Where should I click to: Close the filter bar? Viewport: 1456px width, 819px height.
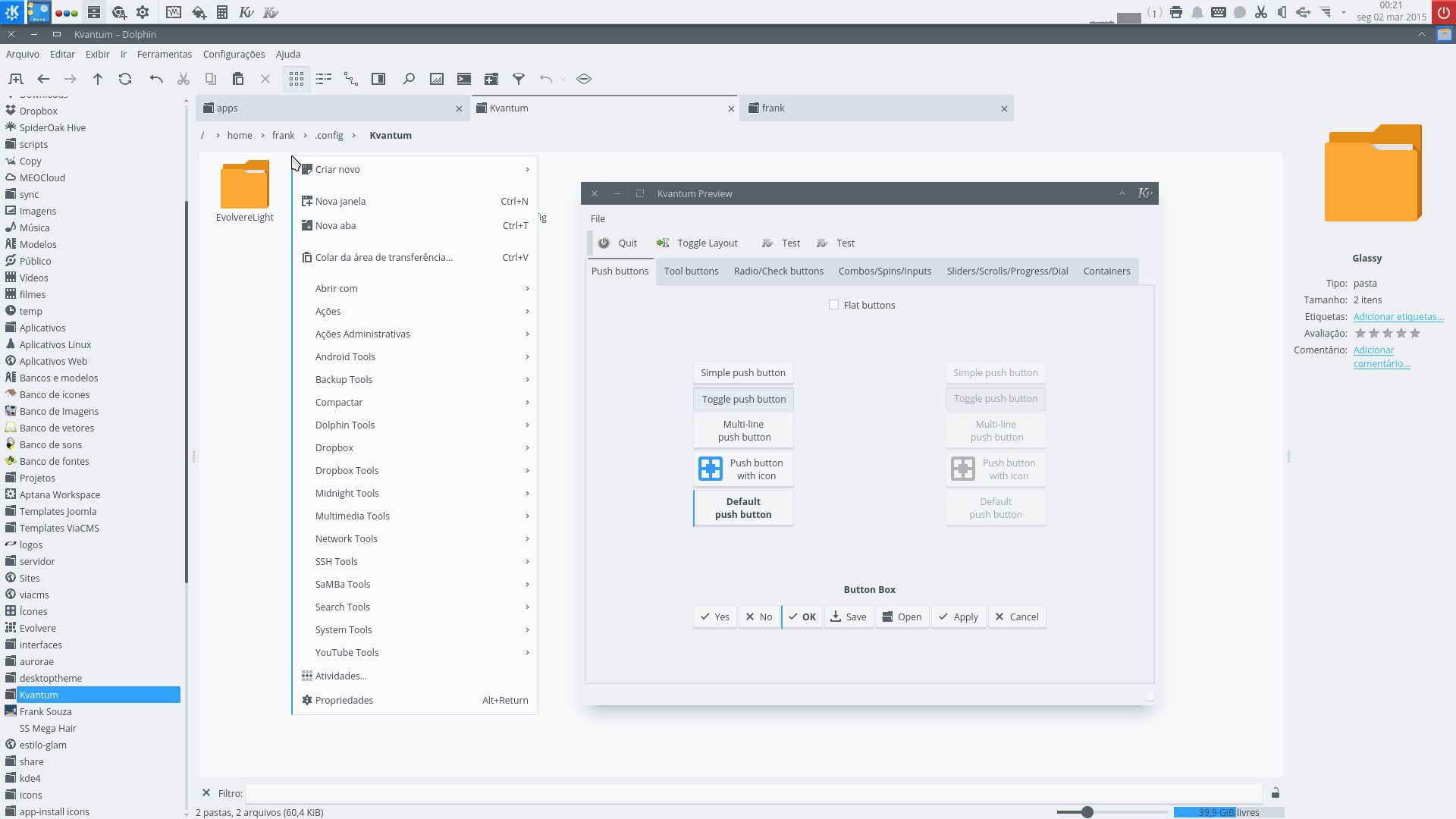coord(206,793)
